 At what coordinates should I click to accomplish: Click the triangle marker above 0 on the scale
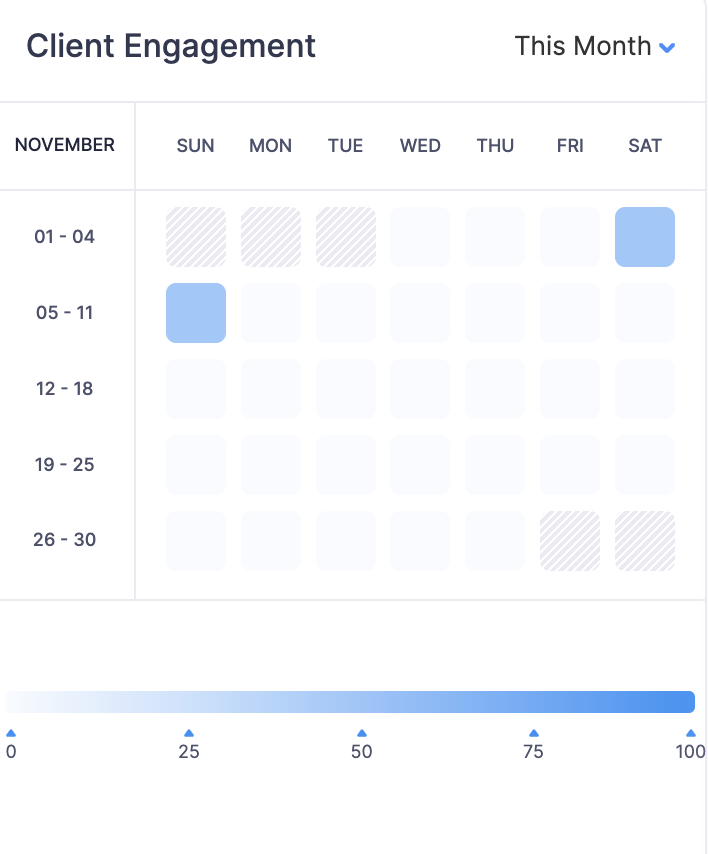[x=11, y=733]
